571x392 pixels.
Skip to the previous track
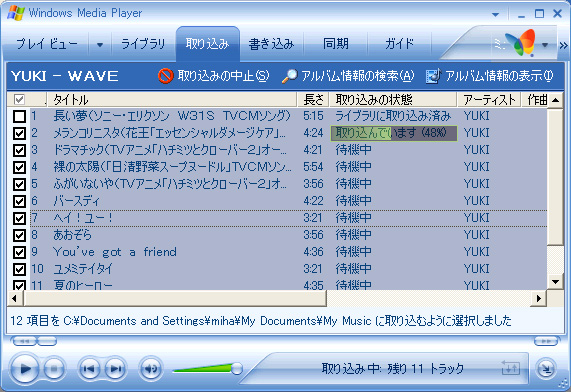tap(89, 369)
